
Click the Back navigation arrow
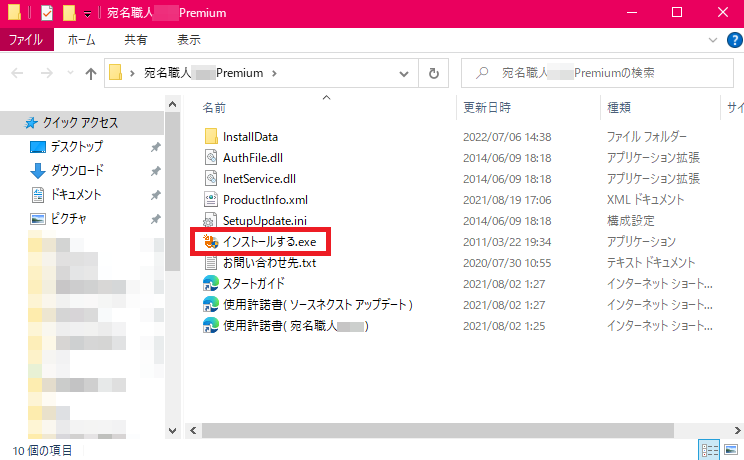coord(18,73)
